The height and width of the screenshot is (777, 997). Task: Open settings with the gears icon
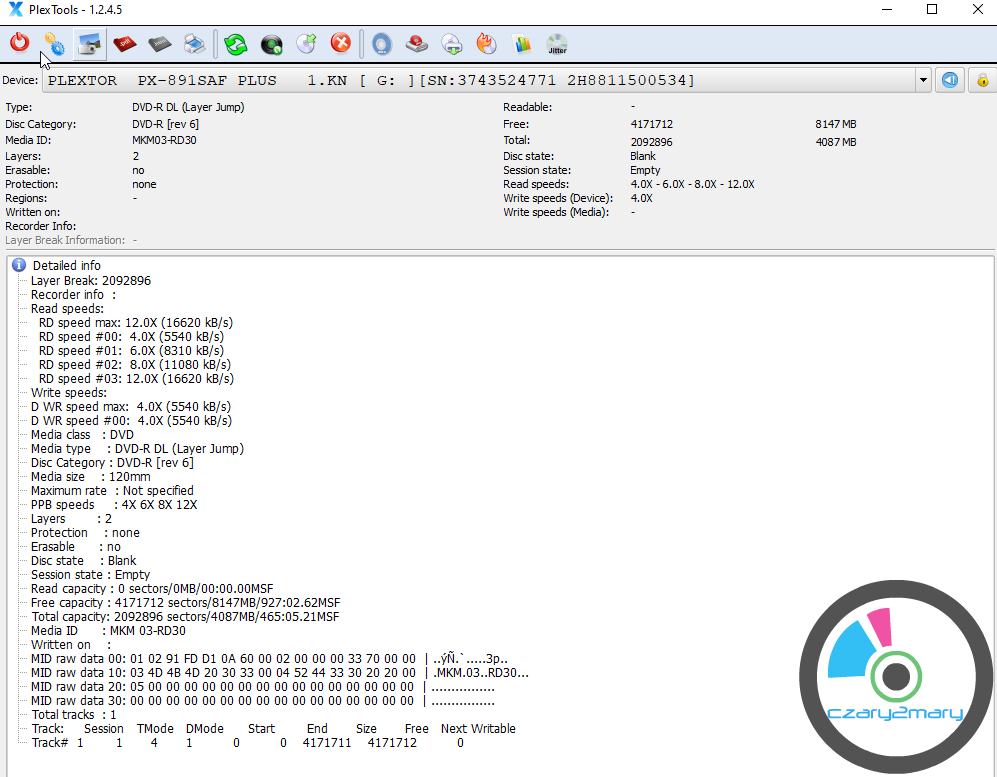pos(54,45)
